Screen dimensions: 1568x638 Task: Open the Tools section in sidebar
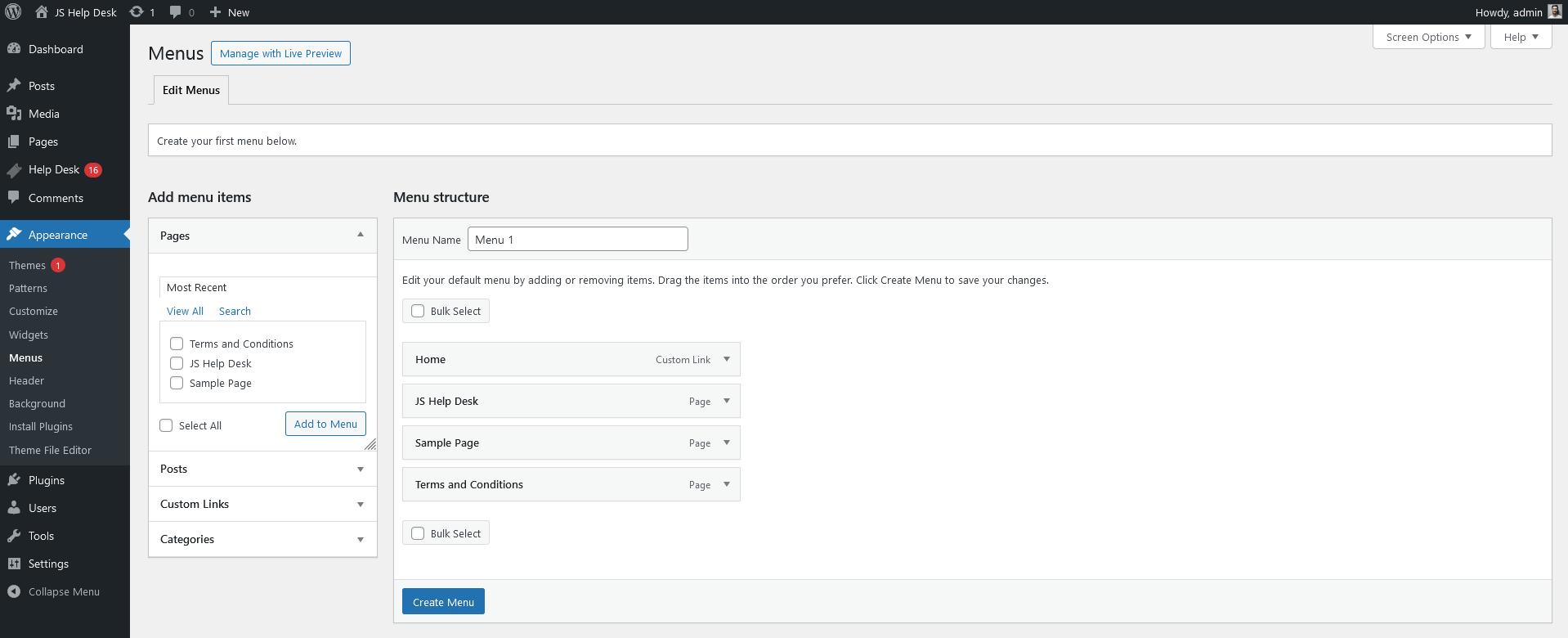[x=41, y=536]
